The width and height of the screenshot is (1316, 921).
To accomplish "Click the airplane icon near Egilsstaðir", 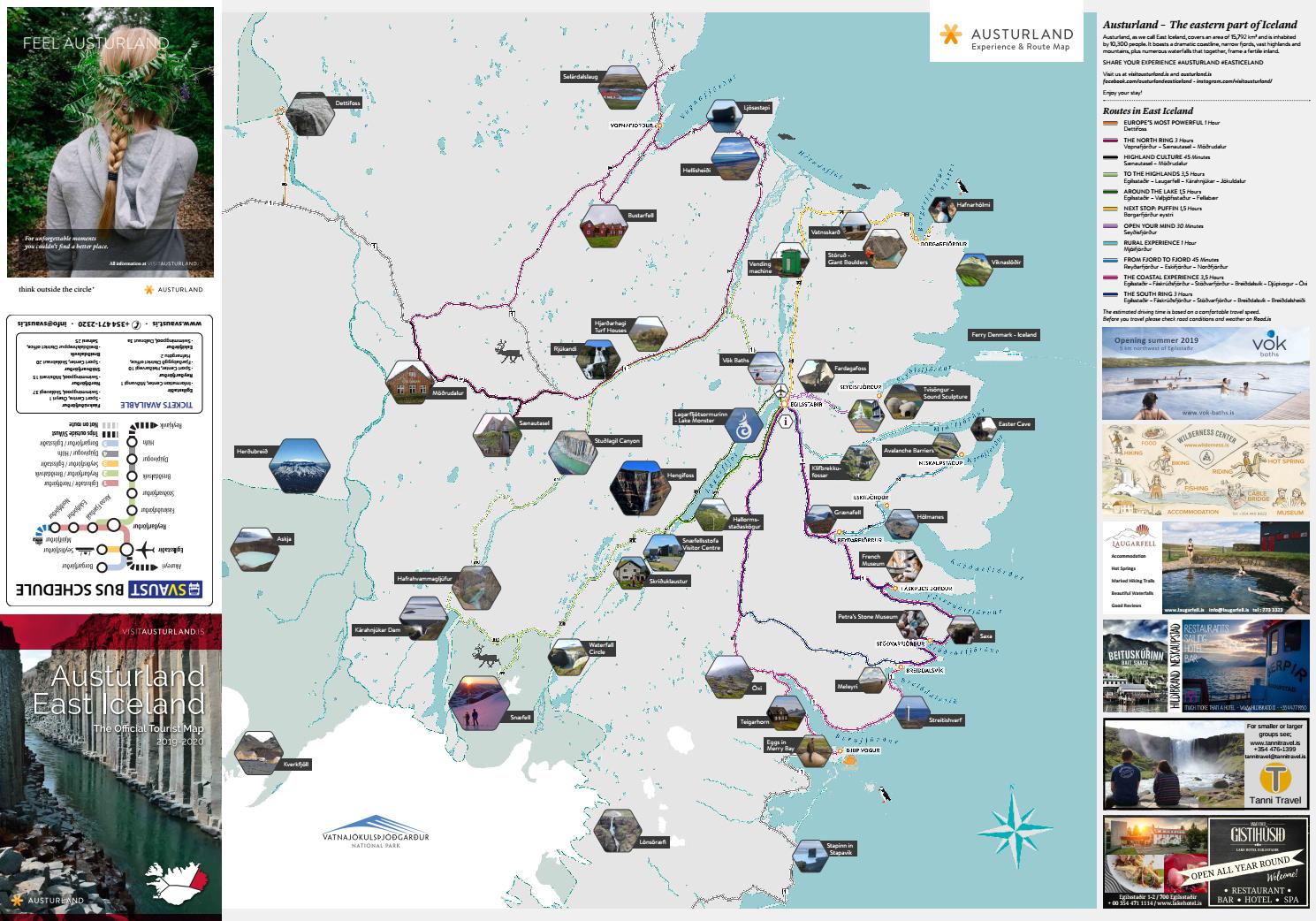I will (781, 389).
